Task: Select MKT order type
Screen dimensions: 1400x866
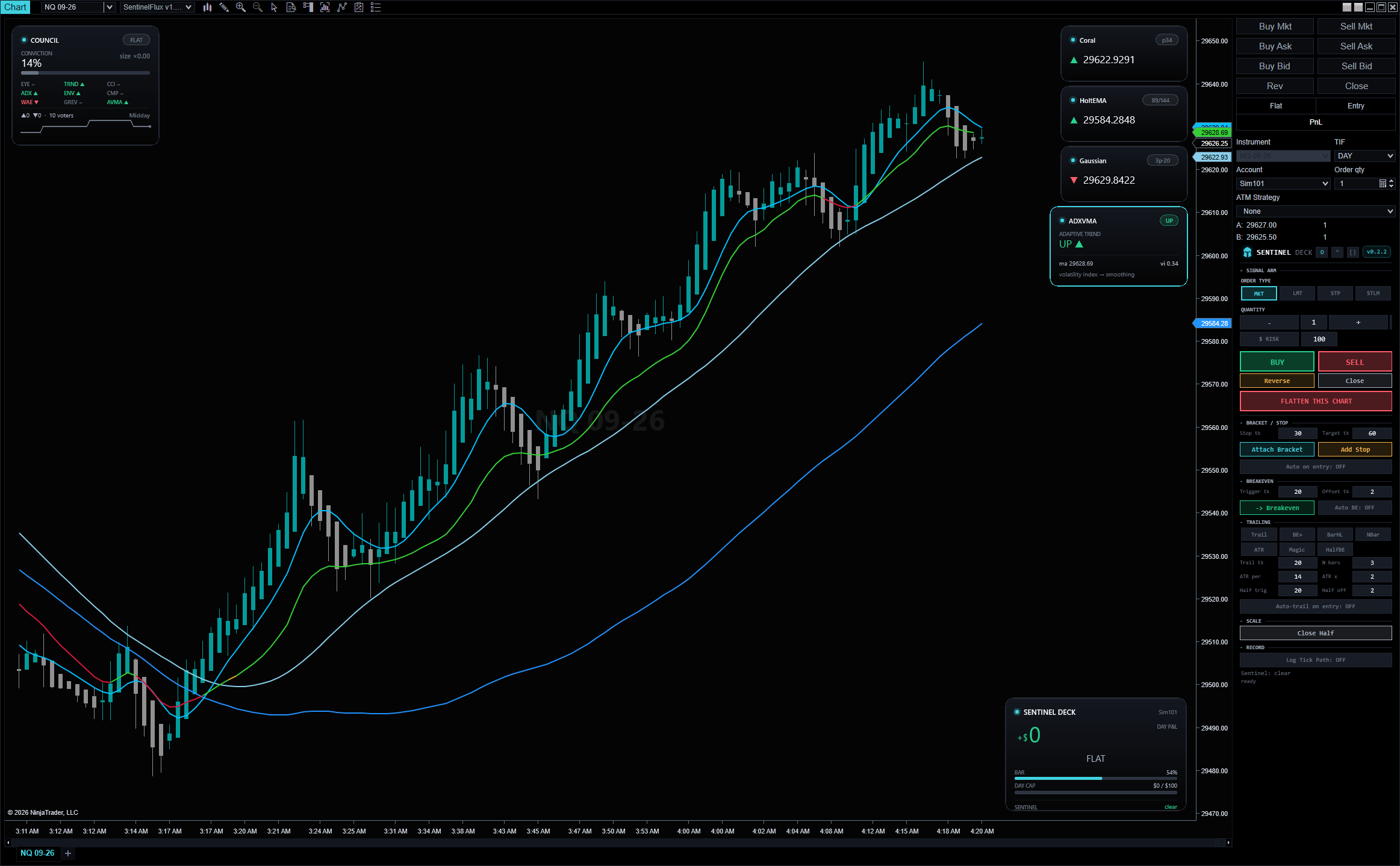Action: pyautogui.click(x=1258, y=294)
